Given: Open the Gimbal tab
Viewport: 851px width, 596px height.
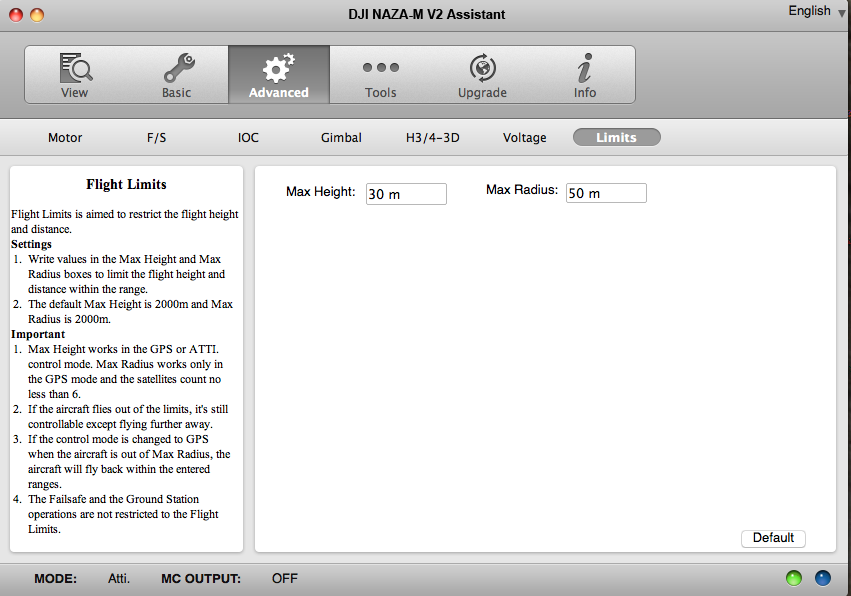Looking at the screenshot, I should click(341, 138).
